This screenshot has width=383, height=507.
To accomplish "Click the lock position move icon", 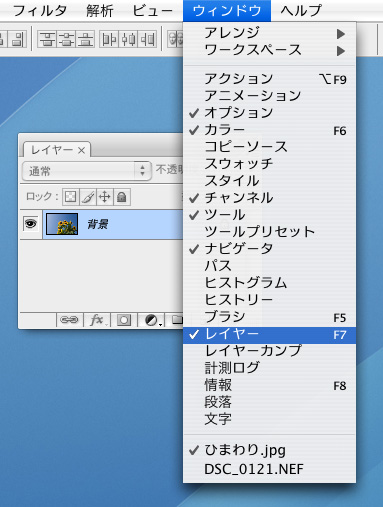I will coord(105,197).
